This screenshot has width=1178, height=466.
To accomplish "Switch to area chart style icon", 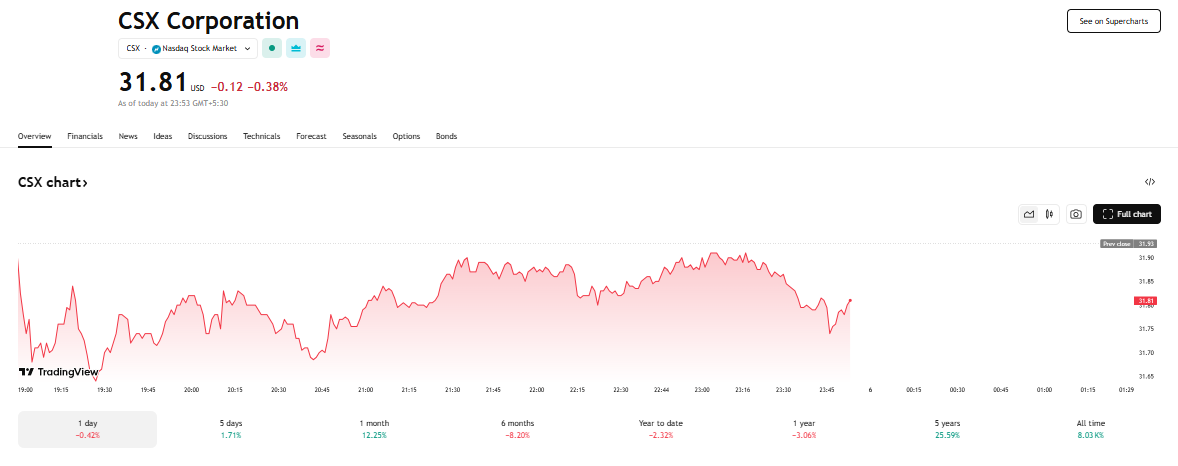I will pos(1029,214).
